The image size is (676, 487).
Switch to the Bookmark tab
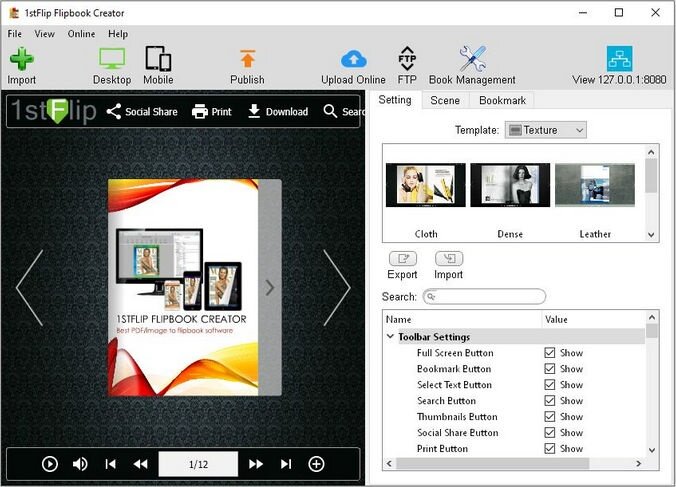pos(502,100)
